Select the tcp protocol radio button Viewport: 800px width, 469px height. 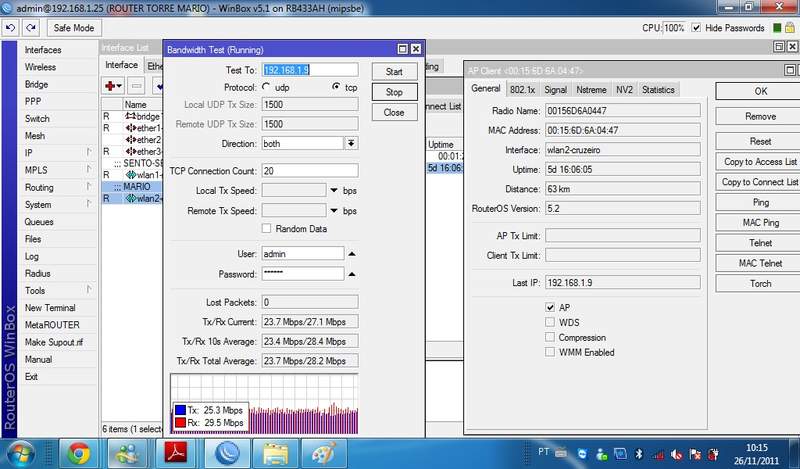336,87
